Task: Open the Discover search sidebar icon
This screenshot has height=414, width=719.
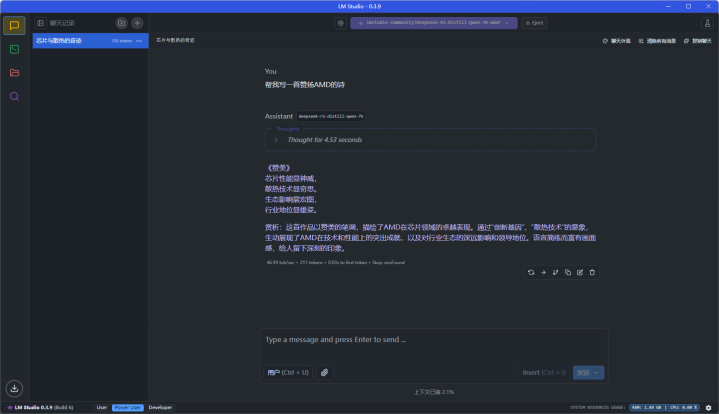Action: (x=14, y=96)
